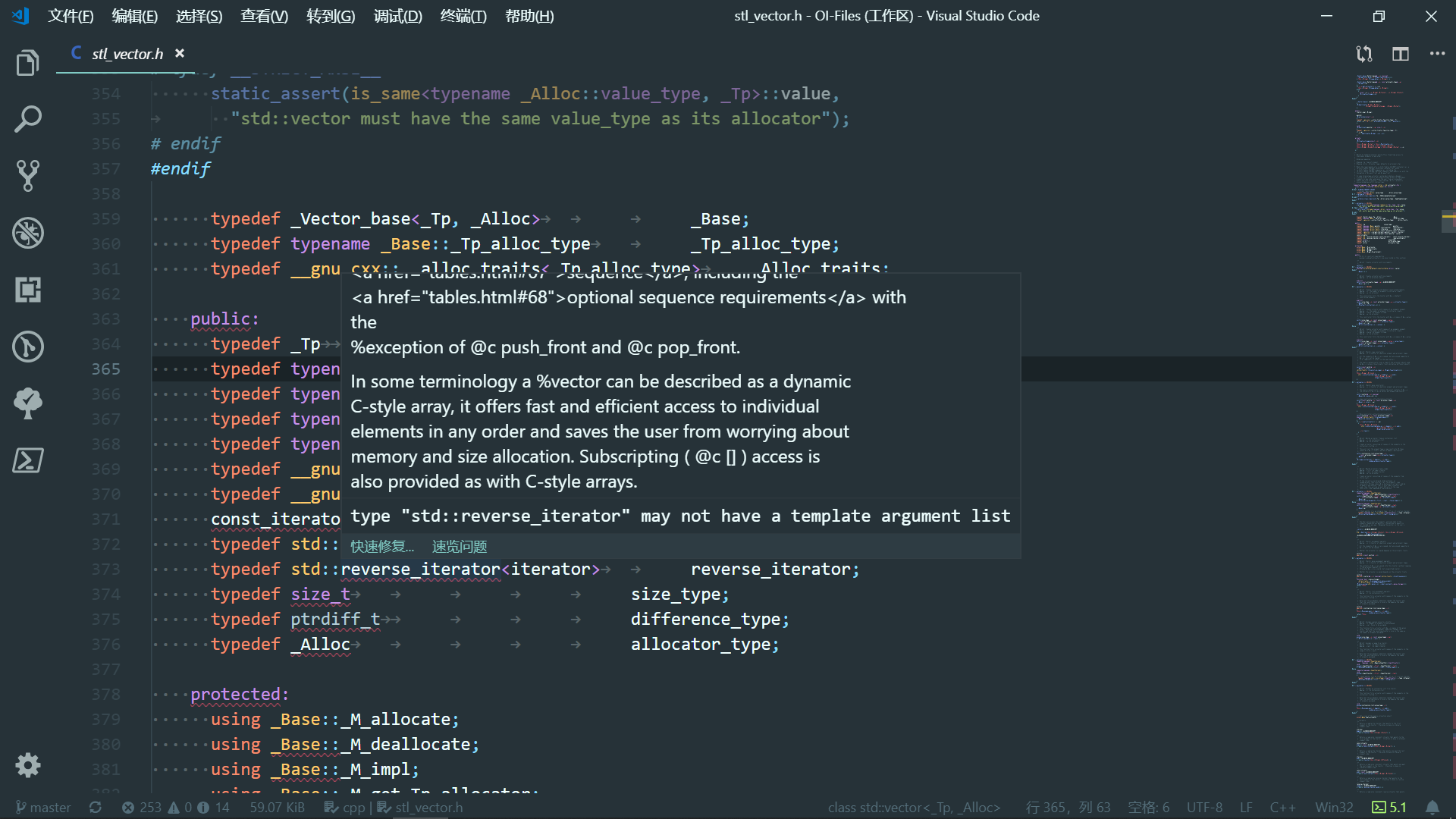Viewport: 1456px width, 819px height.
Task: Open Settings via the gear icon
Action: [x=27, y=765]
